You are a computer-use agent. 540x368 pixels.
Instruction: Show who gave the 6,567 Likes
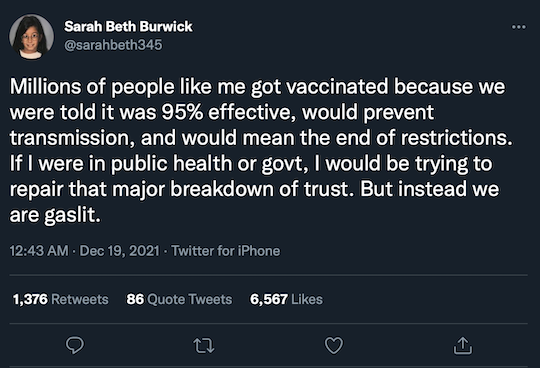[x=286, y=299]
